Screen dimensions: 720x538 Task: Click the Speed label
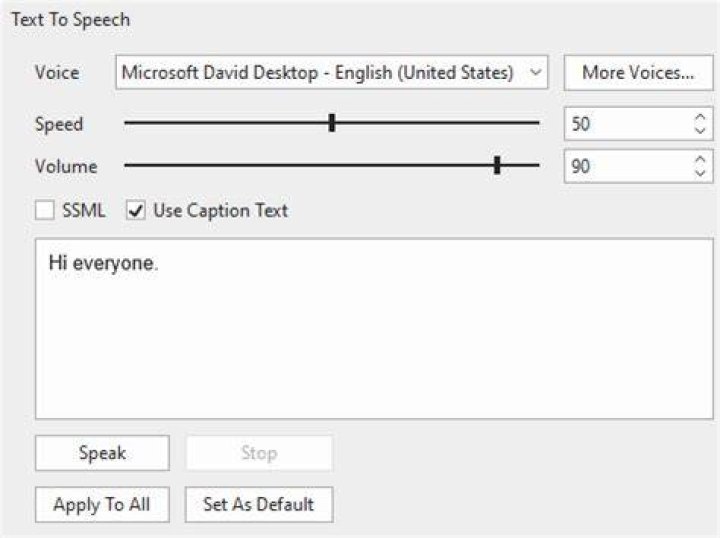coord(59,124)
